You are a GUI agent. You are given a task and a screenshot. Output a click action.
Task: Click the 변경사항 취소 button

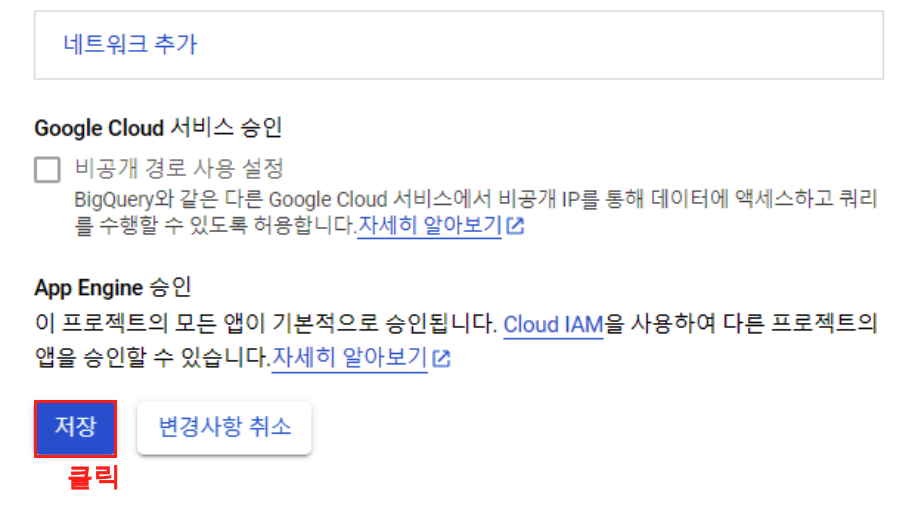click(225, 427)
